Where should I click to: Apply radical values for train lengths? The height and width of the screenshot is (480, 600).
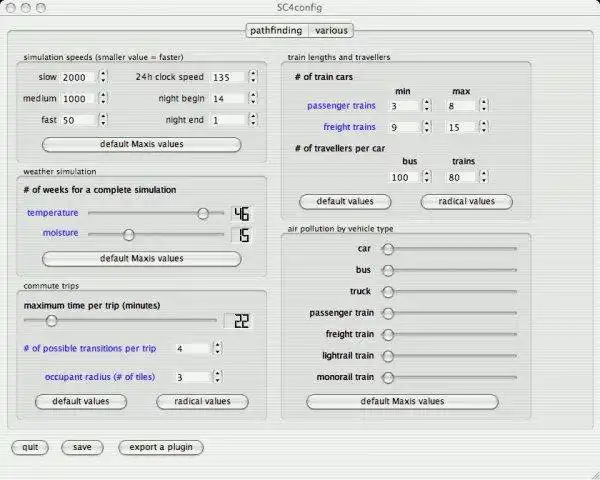(x=466, y=202)
